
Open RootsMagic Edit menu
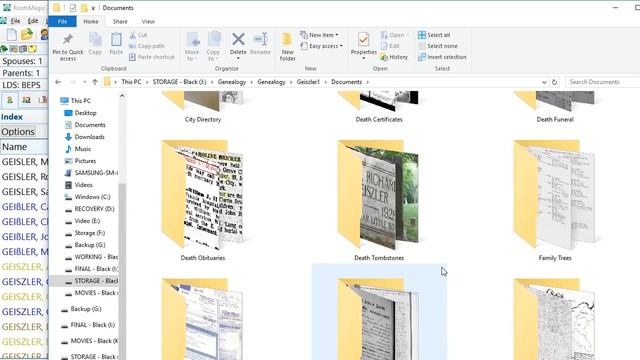33,21
